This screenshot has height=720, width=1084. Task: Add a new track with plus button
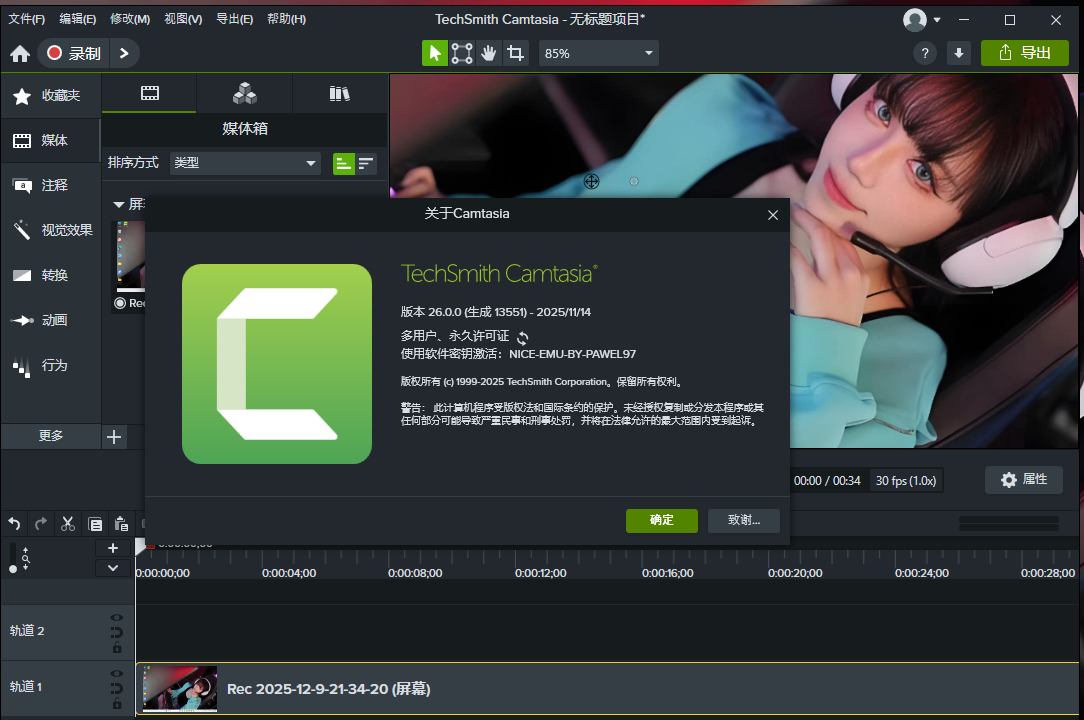113,548
